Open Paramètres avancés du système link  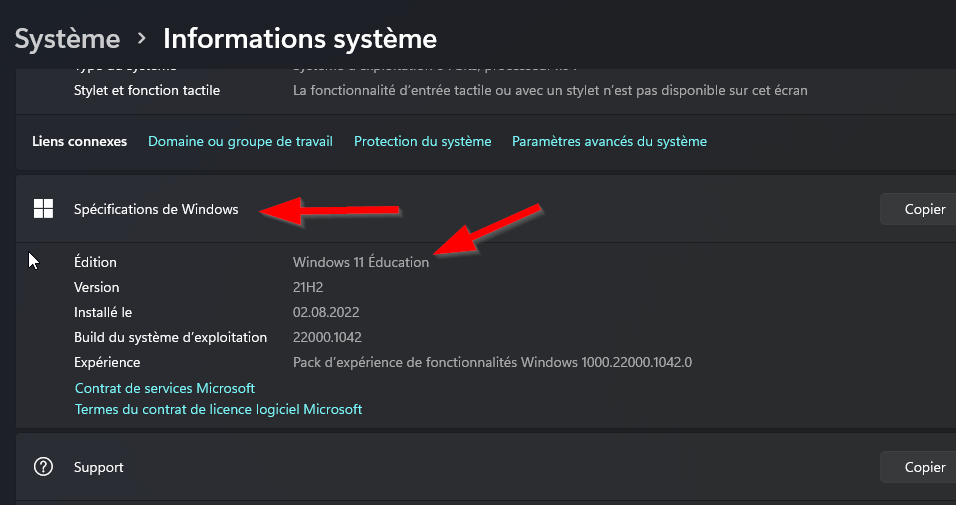tap(609, 141)
